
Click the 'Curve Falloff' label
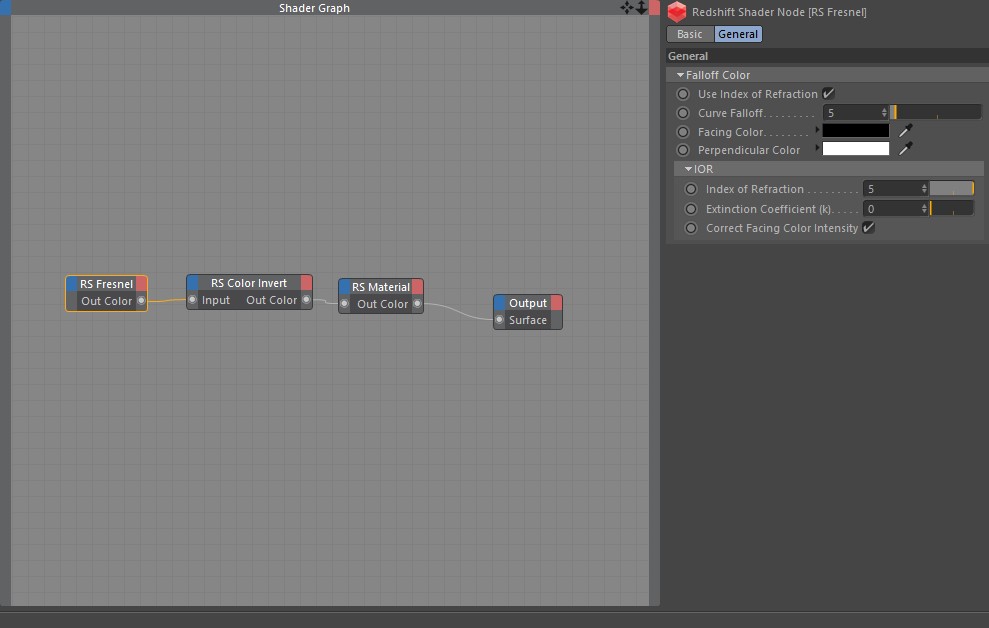tap(731, 113)
